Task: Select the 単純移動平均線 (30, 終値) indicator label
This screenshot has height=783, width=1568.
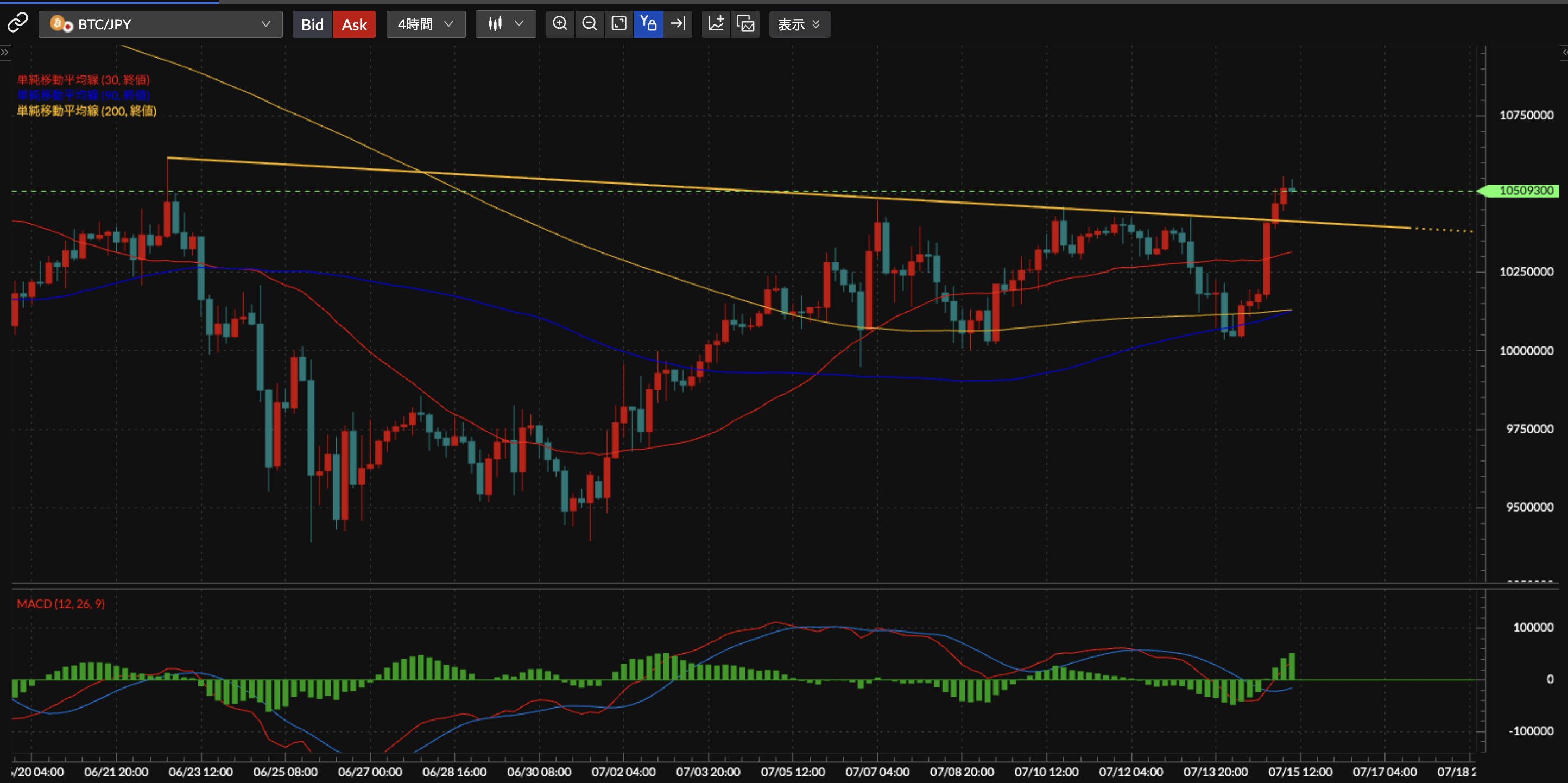Action: click(x=84, y=80)
